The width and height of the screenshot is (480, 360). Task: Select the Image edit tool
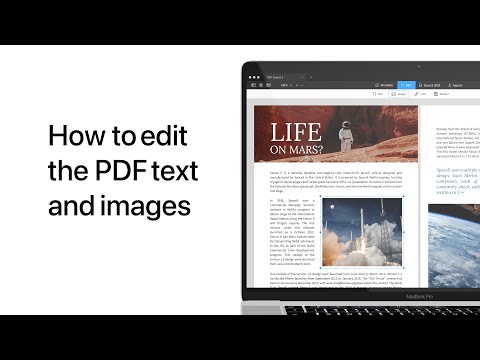click(x=399, y=94)
